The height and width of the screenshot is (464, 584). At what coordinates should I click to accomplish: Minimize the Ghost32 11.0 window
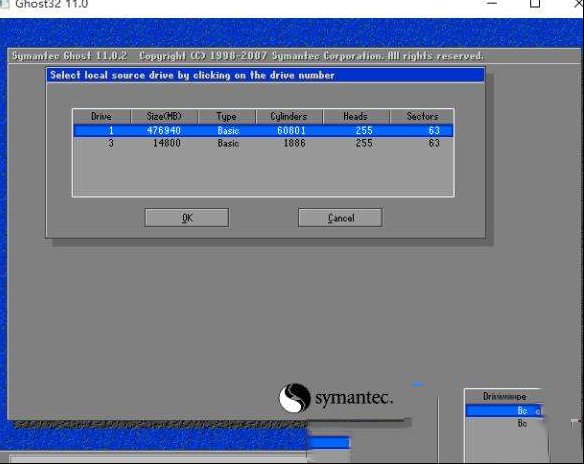[492, 3]
